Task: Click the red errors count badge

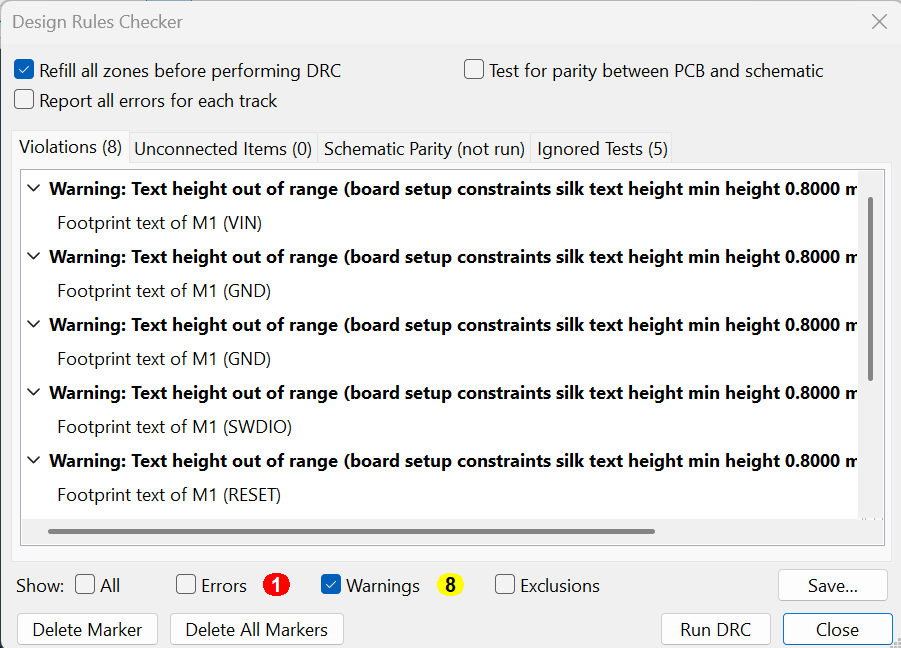Action: tap(276, 585)
